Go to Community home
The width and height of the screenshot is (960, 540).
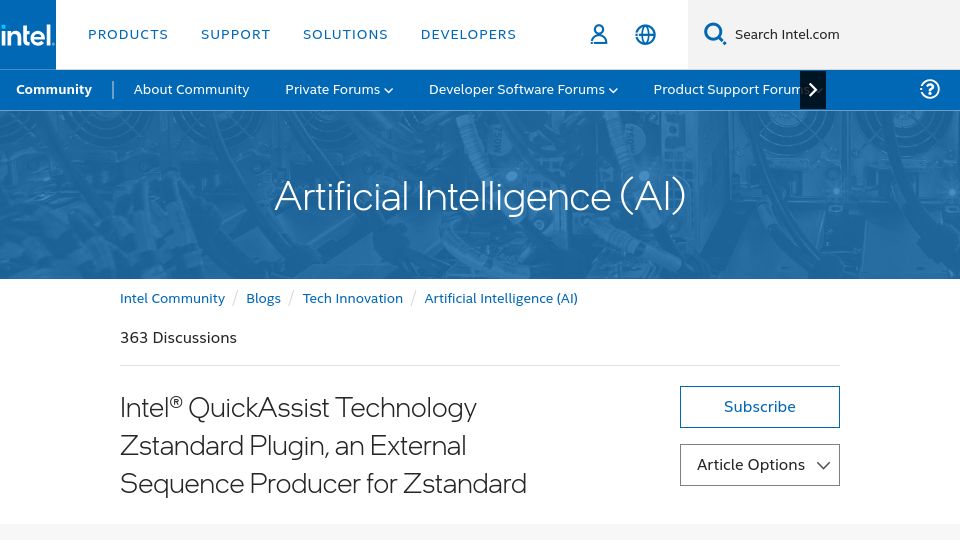tap(54, 89)
